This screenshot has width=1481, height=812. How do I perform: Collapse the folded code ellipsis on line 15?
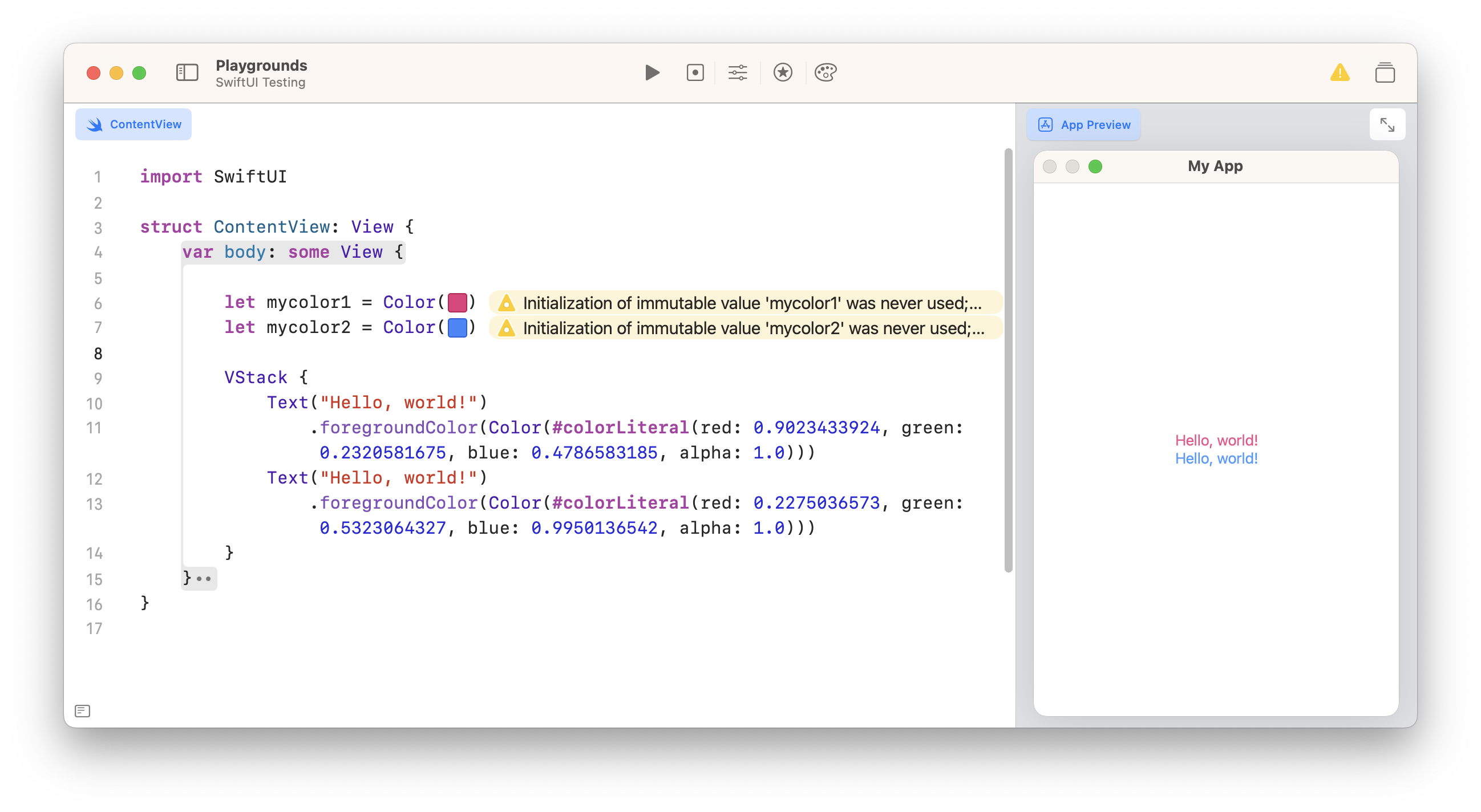204,578
